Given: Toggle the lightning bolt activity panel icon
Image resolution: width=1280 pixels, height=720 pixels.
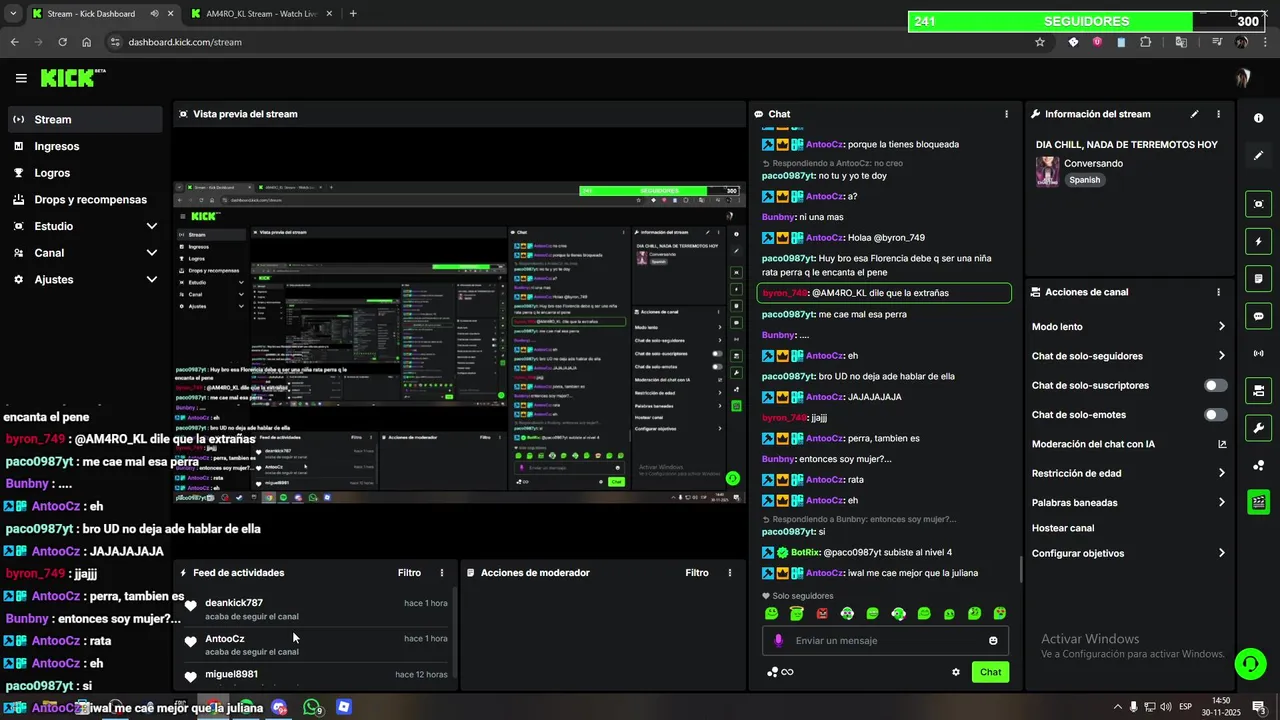Looking at the screenshot, I should [x=1258, y=241].
